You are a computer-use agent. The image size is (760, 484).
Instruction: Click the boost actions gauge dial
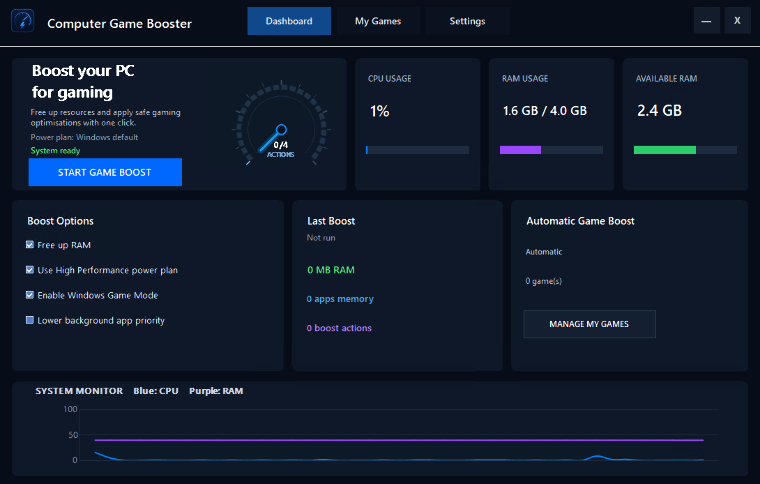pyautogui.click(x=281, y=124)
